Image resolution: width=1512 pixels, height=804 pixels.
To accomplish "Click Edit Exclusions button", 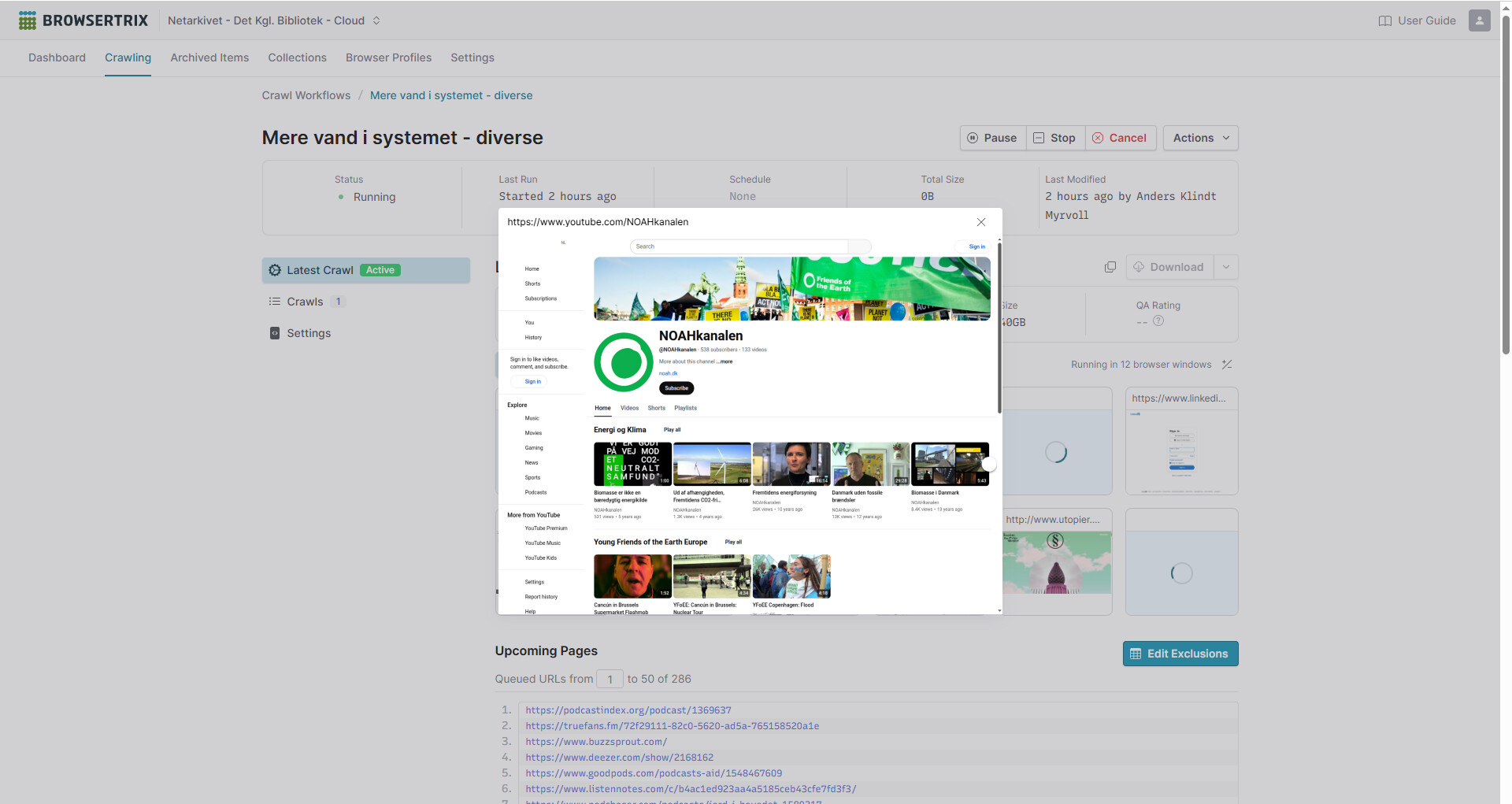I will (1180, 654).
